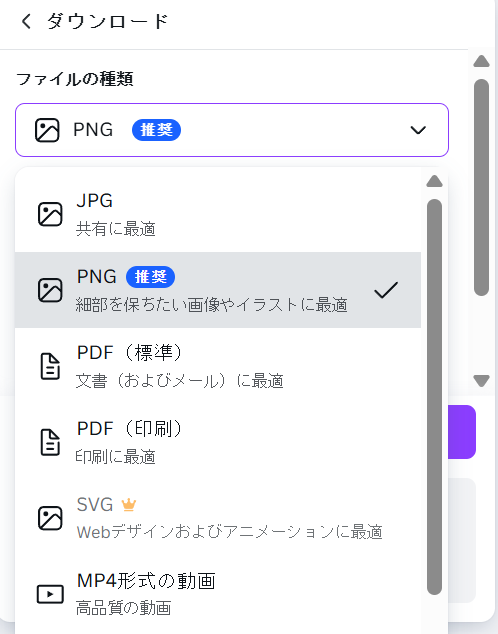The height and width of the screenshot is (634, 498).
Task: Click the PDF（印刷）document icon
Action: coord(50,442)
